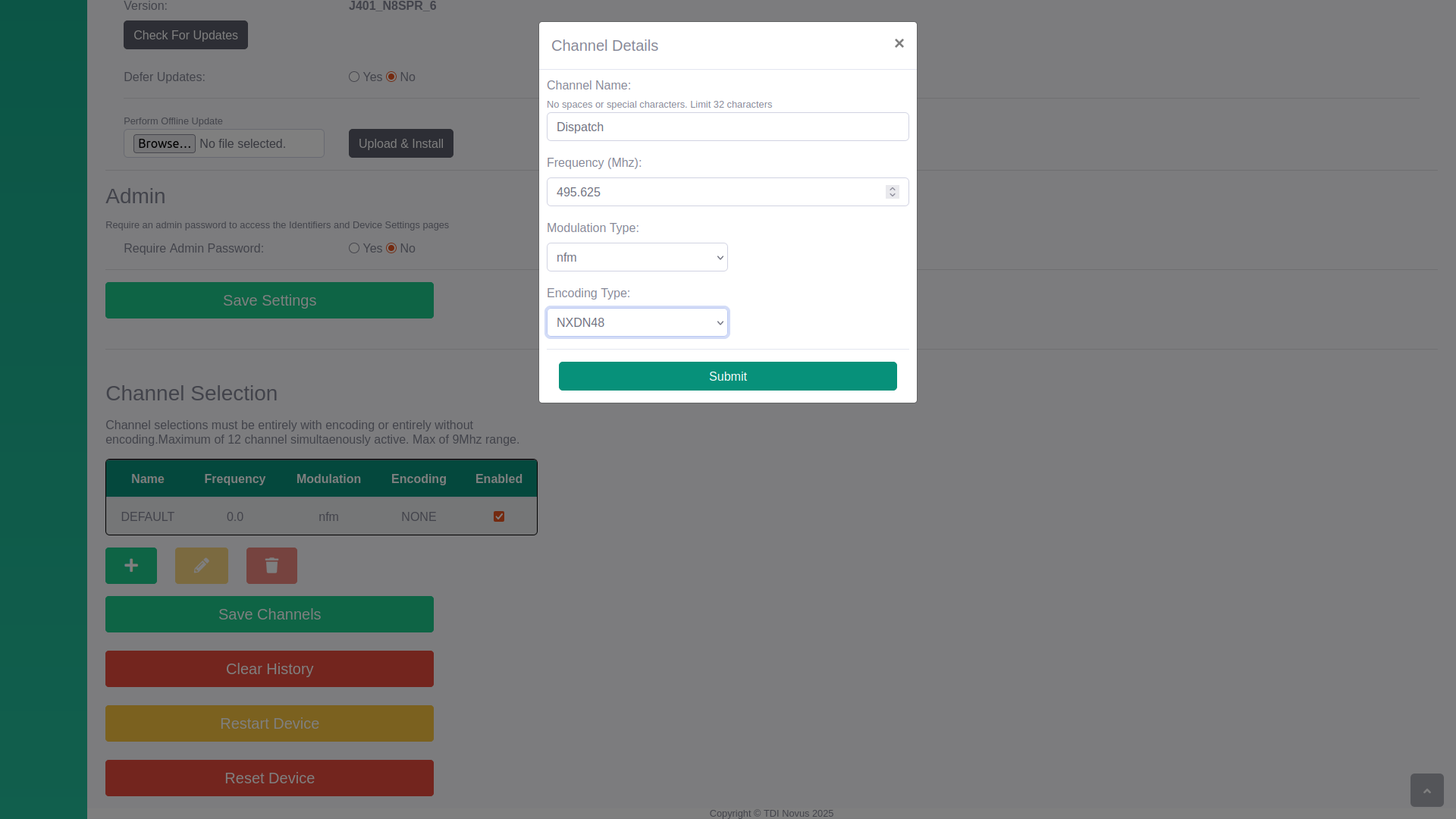Select Yes for Require Admin Password
This screenshot has height=819, width=1456.
click(354, 248)
